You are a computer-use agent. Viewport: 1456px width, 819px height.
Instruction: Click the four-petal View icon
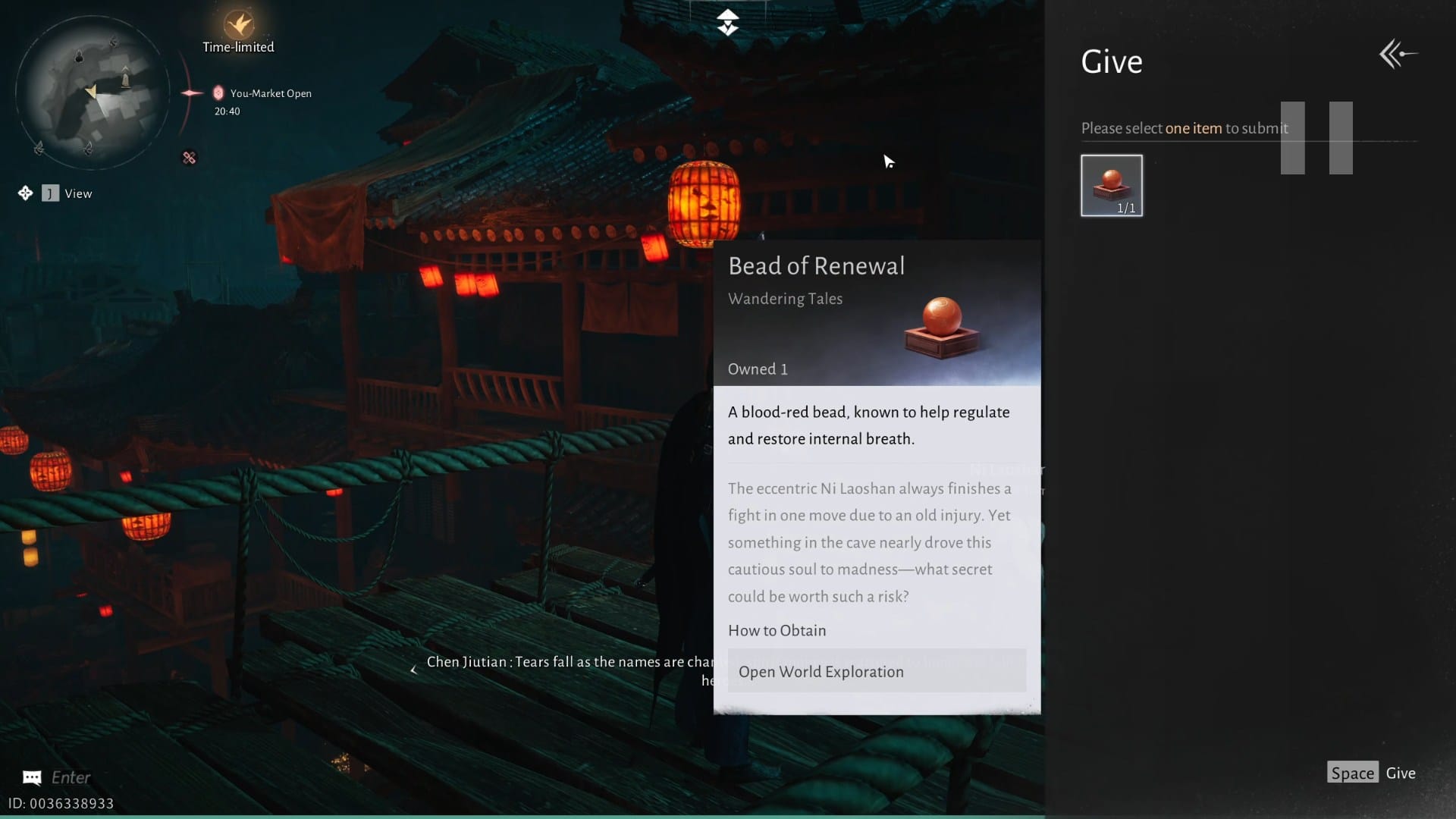25,193
